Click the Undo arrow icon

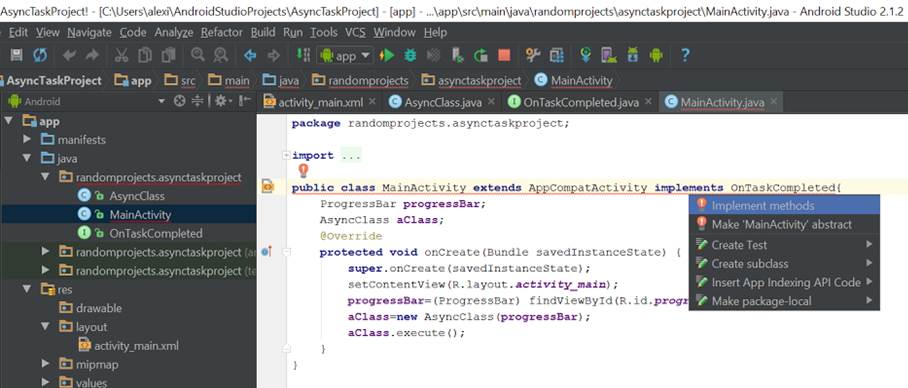[69, 55]
